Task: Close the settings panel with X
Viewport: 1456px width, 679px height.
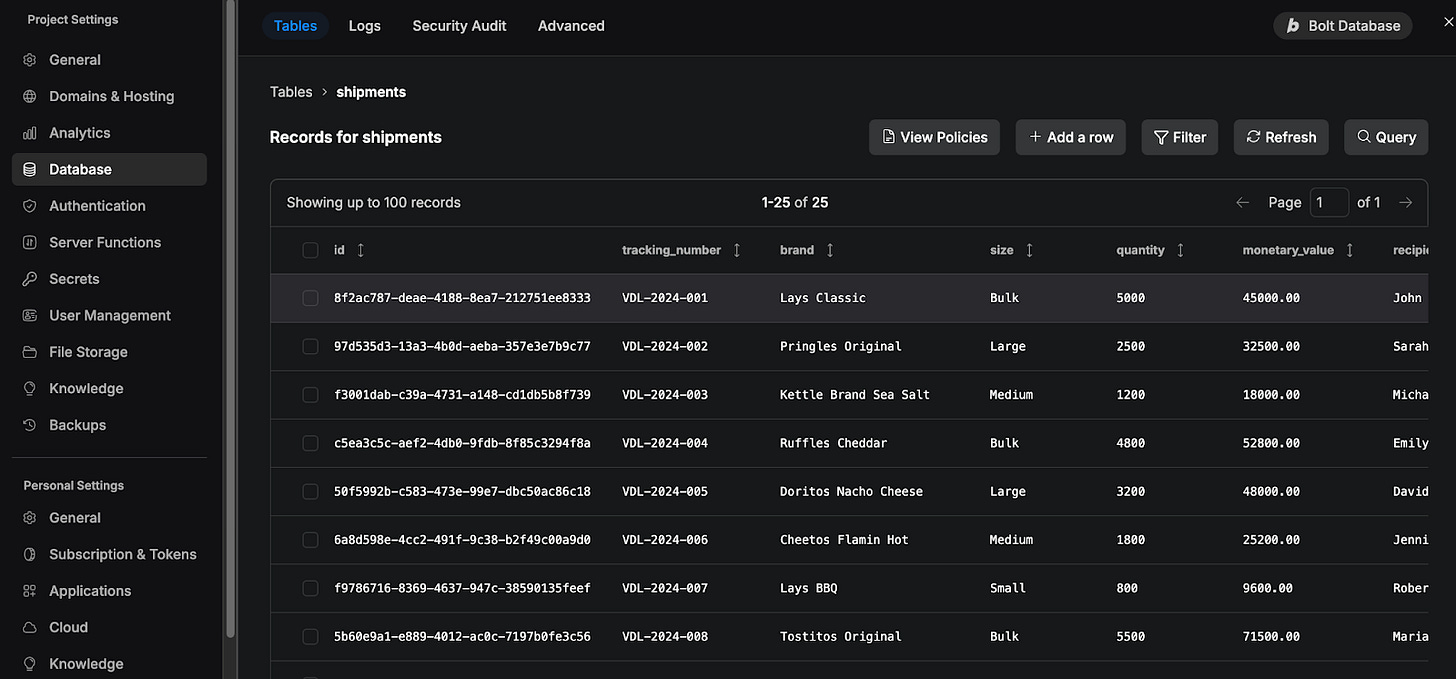Action: (x=1449, y=22)
